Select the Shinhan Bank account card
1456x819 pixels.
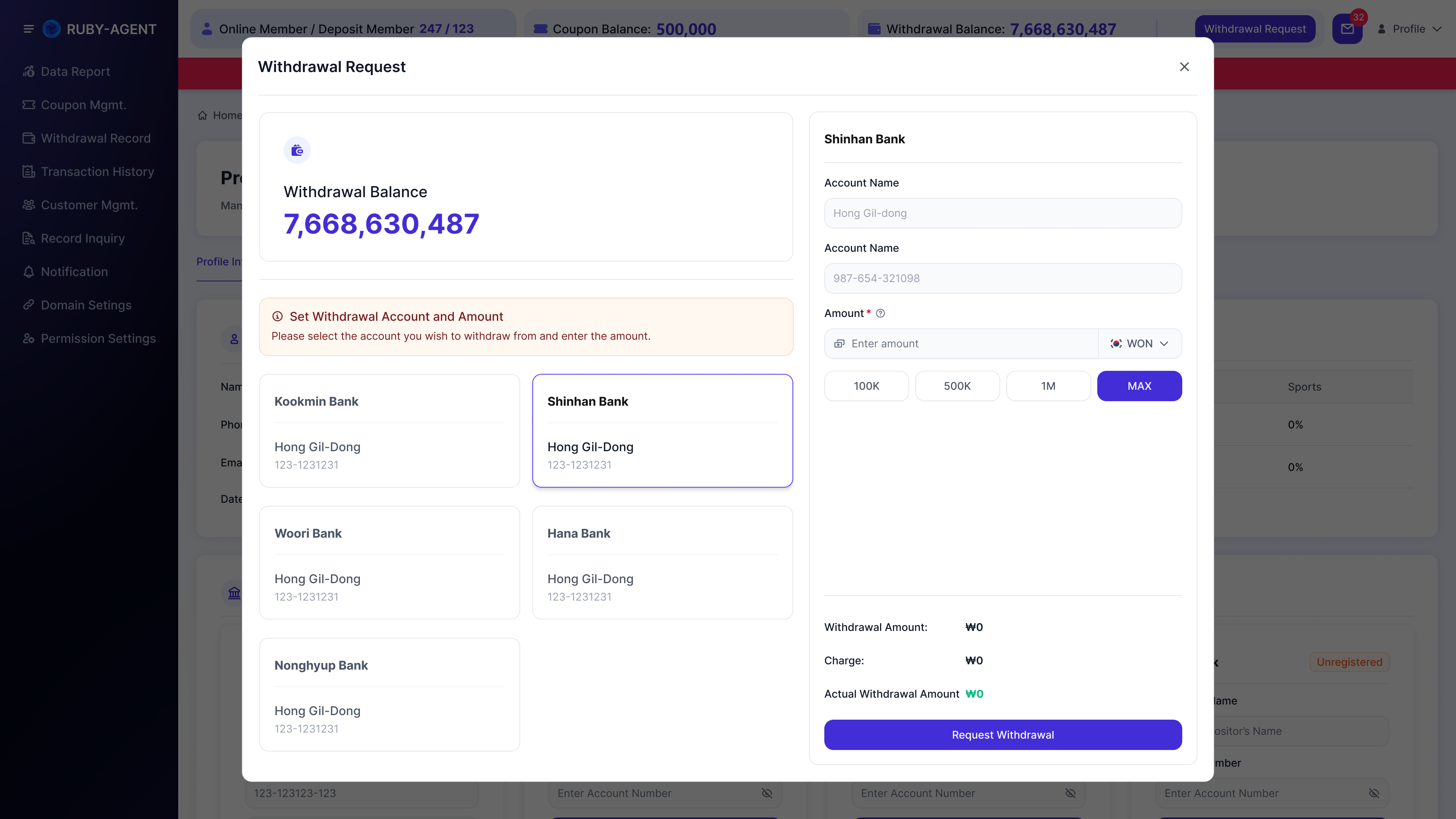(662, 431)
